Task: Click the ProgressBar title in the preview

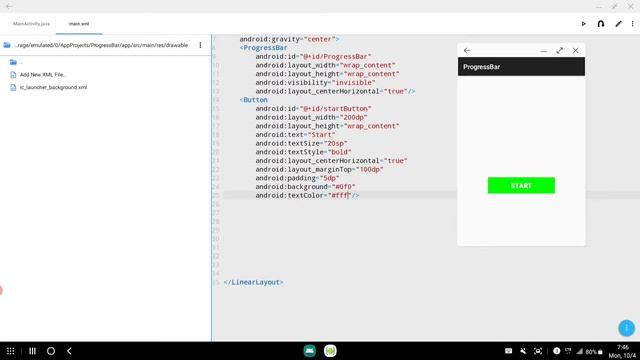Action: click(482, 67)
